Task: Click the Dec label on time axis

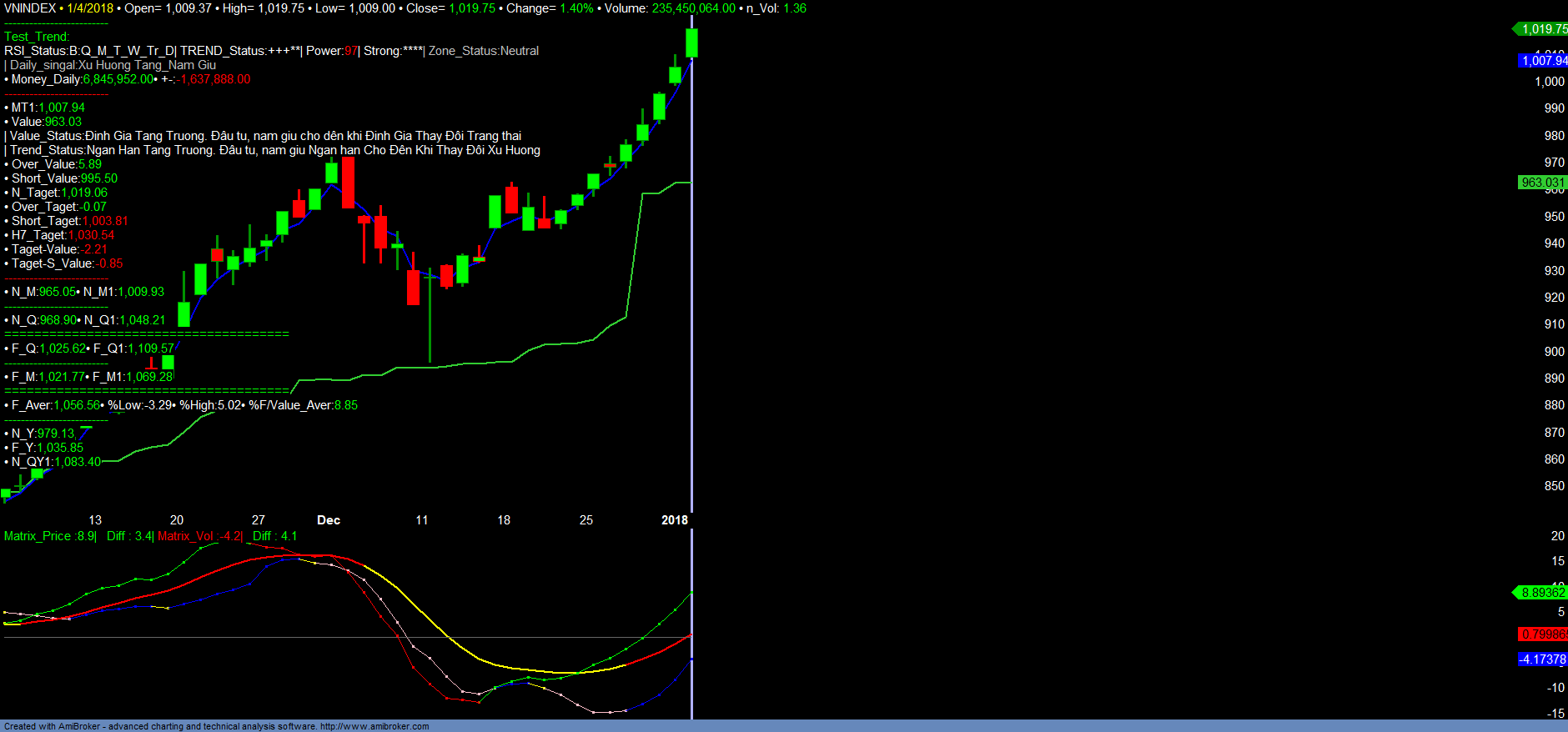Action: point(329,520)
